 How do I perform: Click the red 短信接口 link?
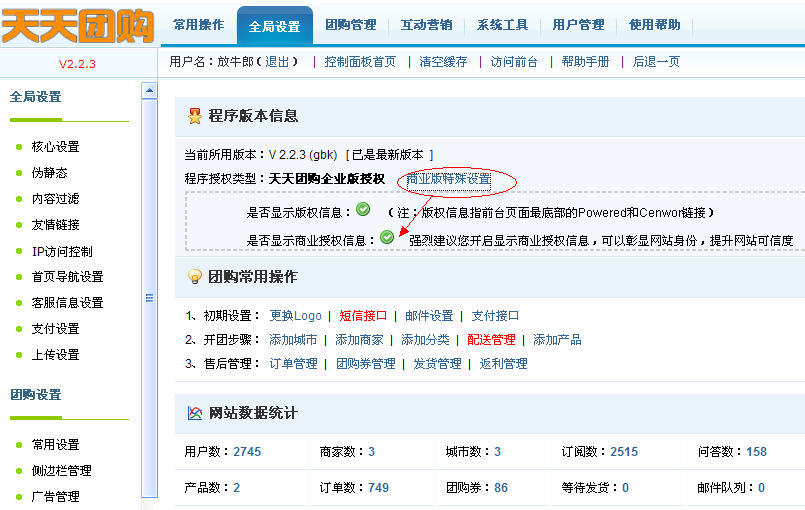point(363,316)
